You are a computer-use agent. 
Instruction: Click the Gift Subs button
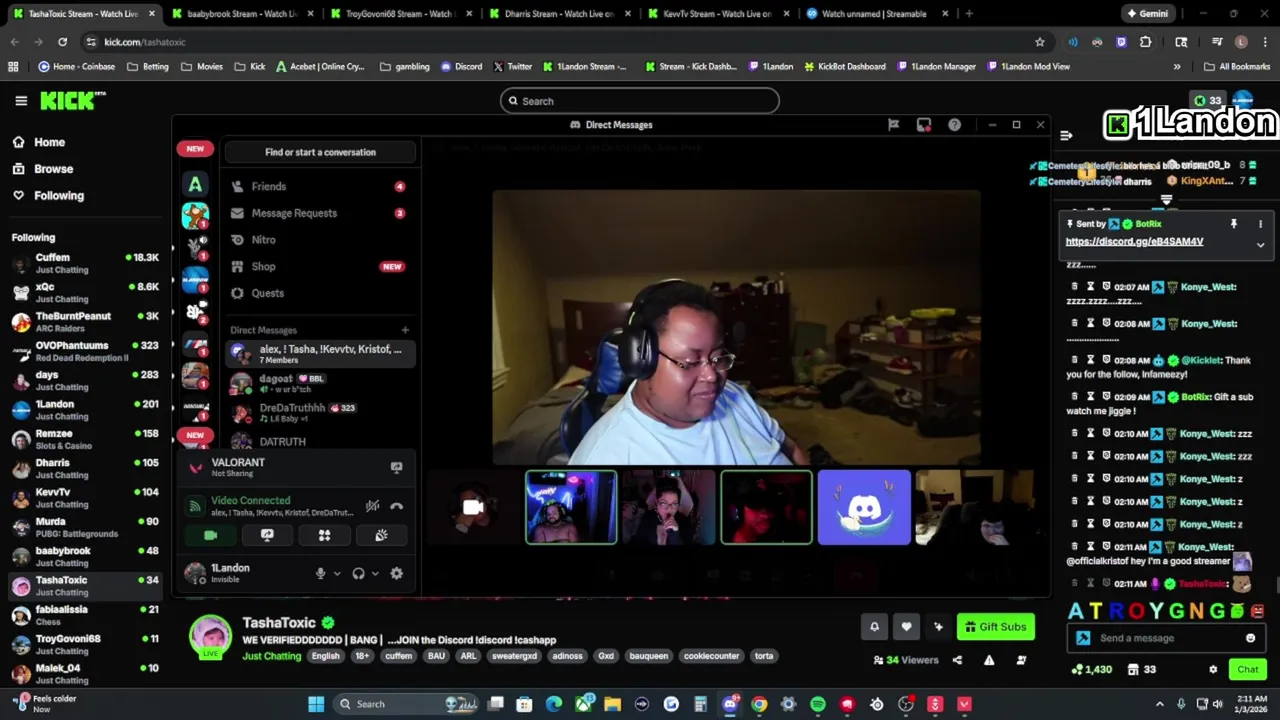coord(996,627)
